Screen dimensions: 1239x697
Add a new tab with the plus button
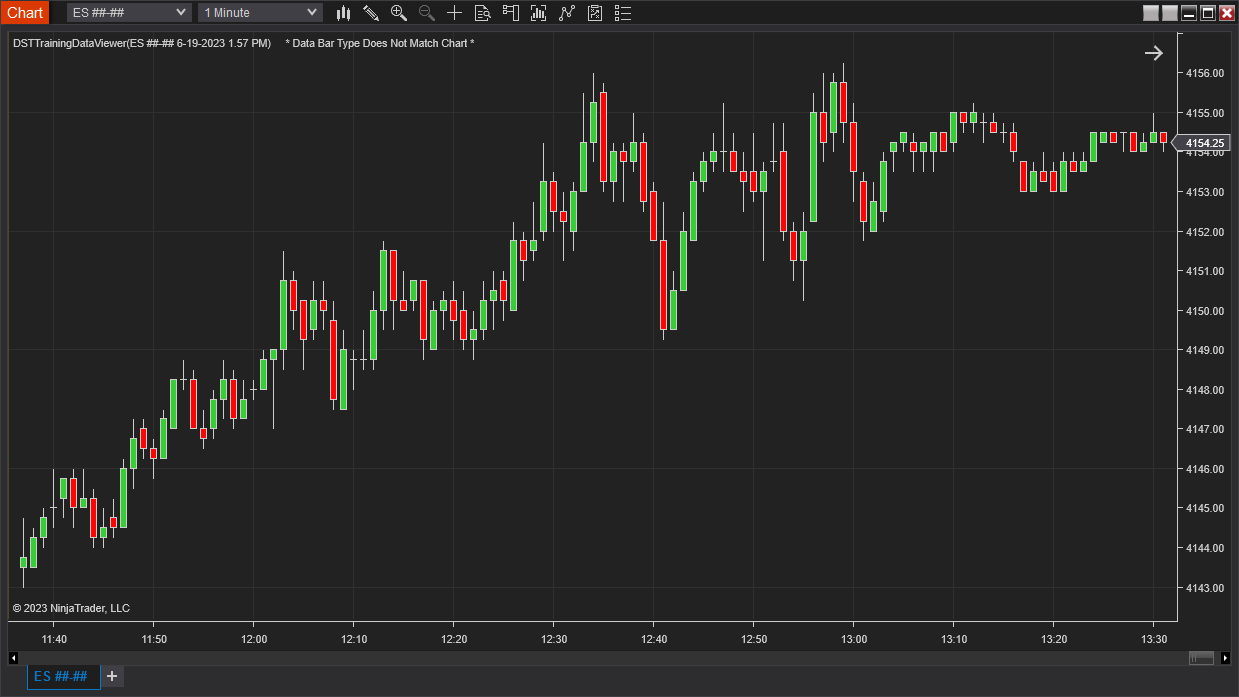112,677
